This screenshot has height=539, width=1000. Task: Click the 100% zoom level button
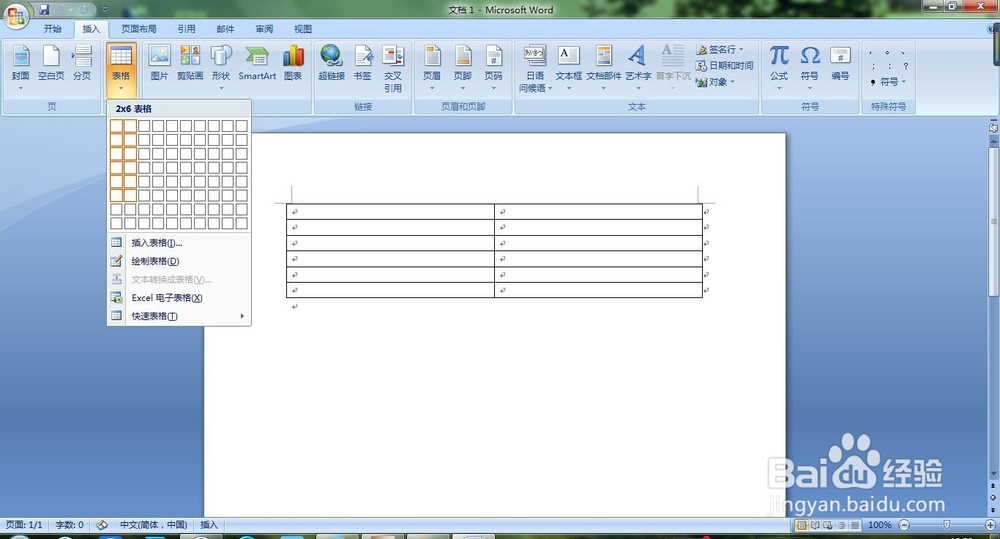(x=879, y=525)
